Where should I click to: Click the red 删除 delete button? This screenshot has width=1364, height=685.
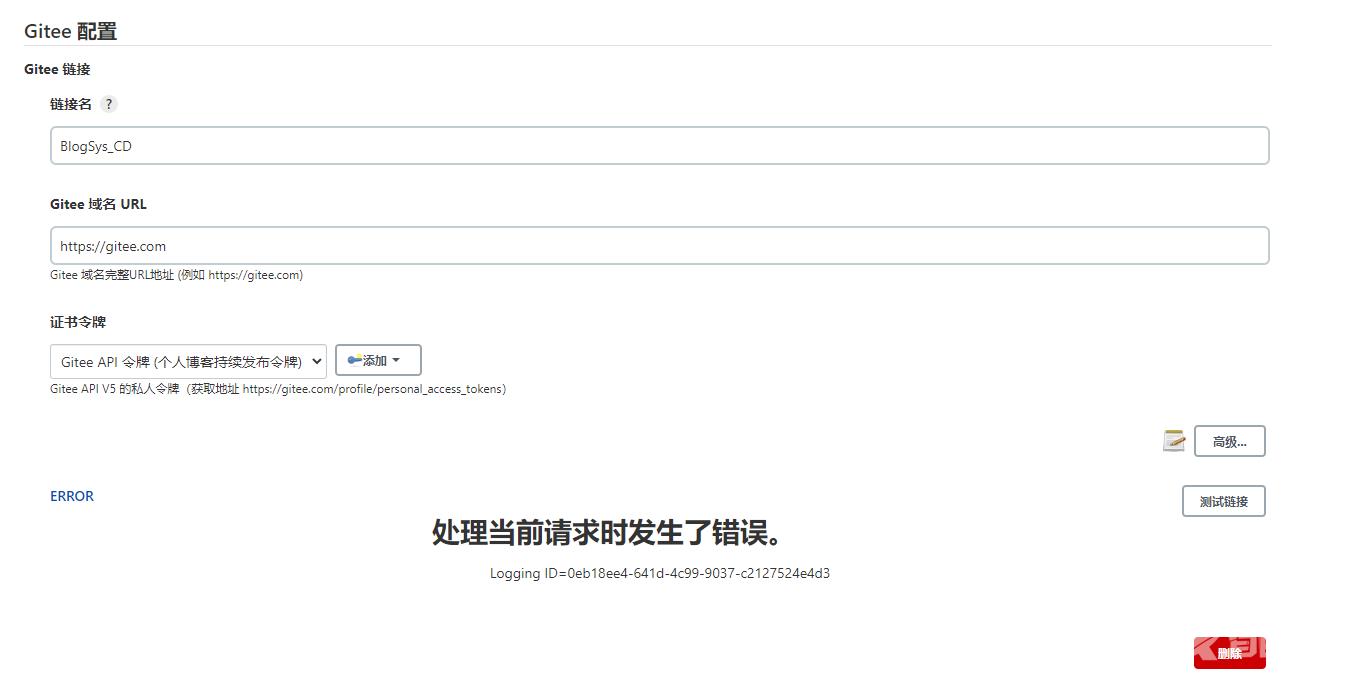[x=1229, y=653]
